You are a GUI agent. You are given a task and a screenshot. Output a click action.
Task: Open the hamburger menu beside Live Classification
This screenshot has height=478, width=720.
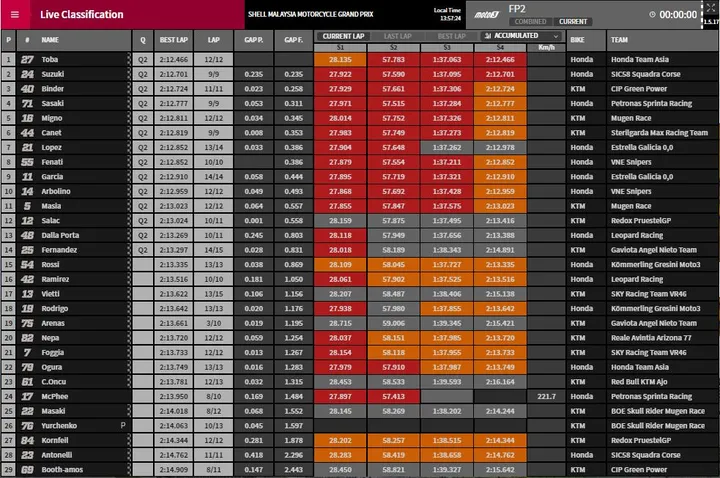(15, 14)
